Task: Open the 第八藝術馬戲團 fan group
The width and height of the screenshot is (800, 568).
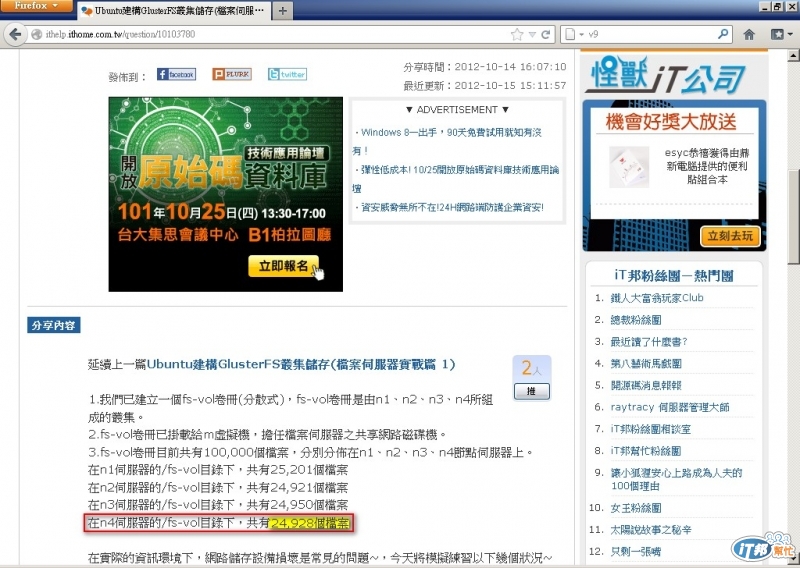Action: 646,363
